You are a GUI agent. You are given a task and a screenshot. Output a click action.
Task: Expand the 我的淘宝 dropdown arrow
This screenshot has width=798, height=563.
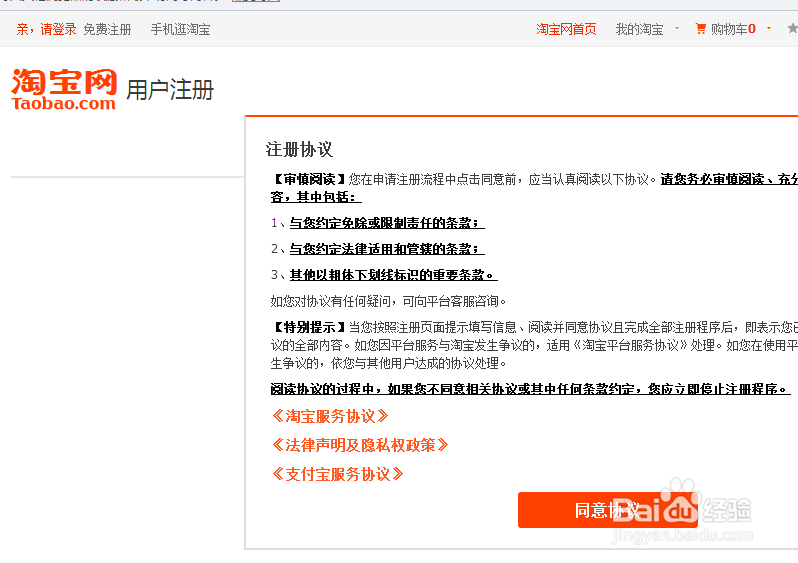677,29
